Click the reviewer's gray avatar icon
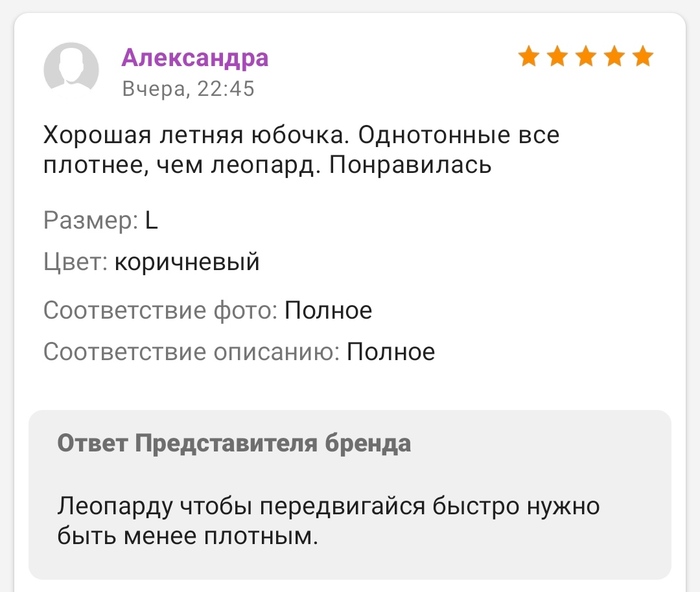 (x=71, y=69)
